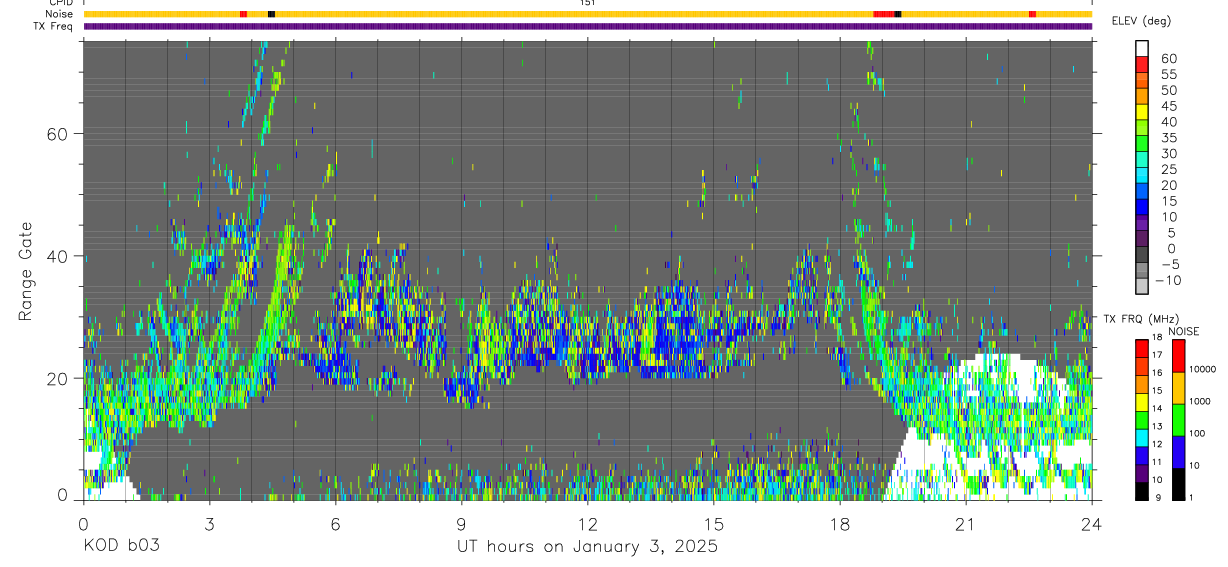Click the time axis tick label "15"

tap(713, 525)
